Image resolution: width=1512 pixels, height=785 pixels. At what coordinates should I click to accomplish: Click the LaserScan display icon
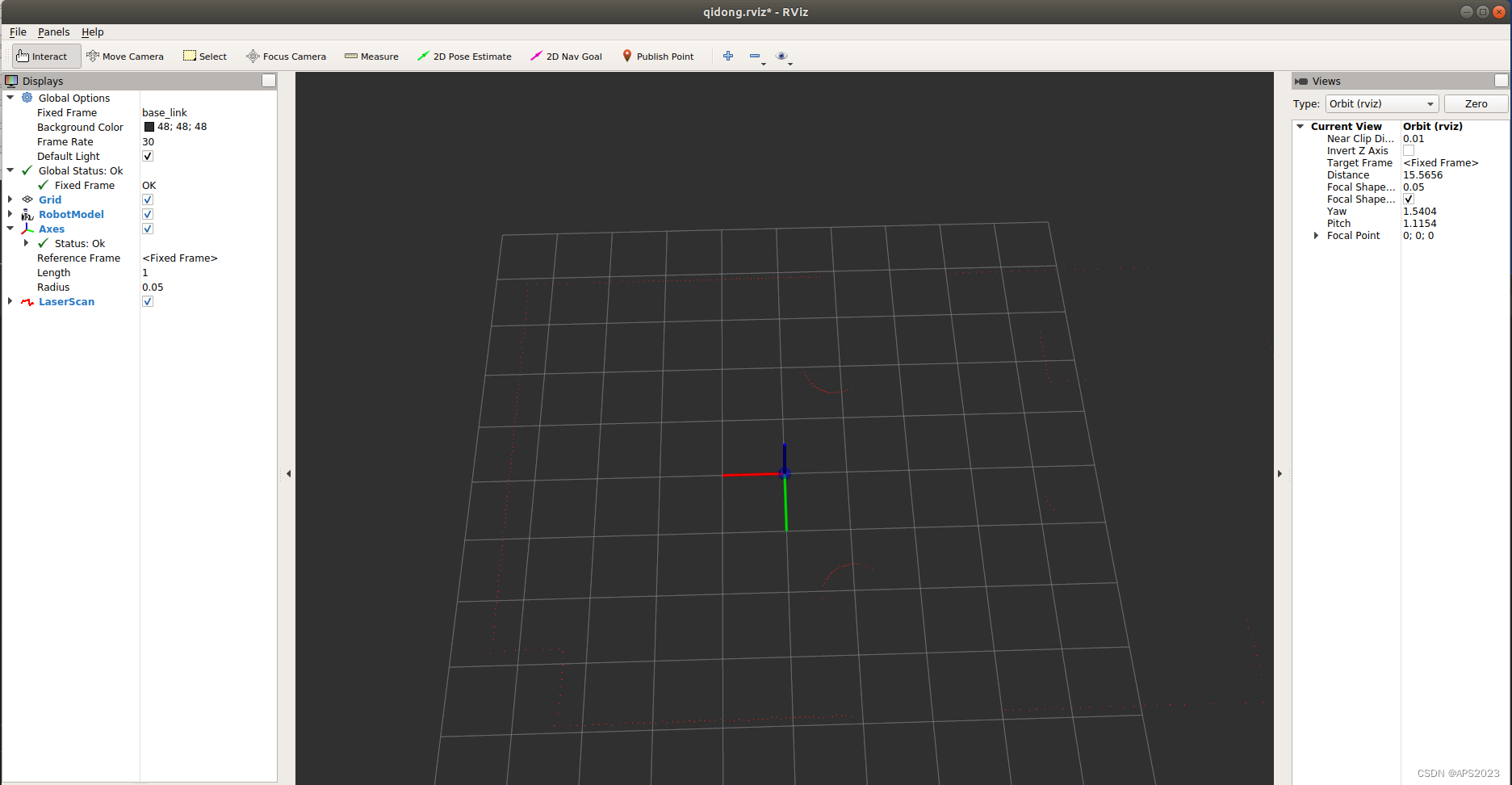pyautogui.click(x=27, y=302)
